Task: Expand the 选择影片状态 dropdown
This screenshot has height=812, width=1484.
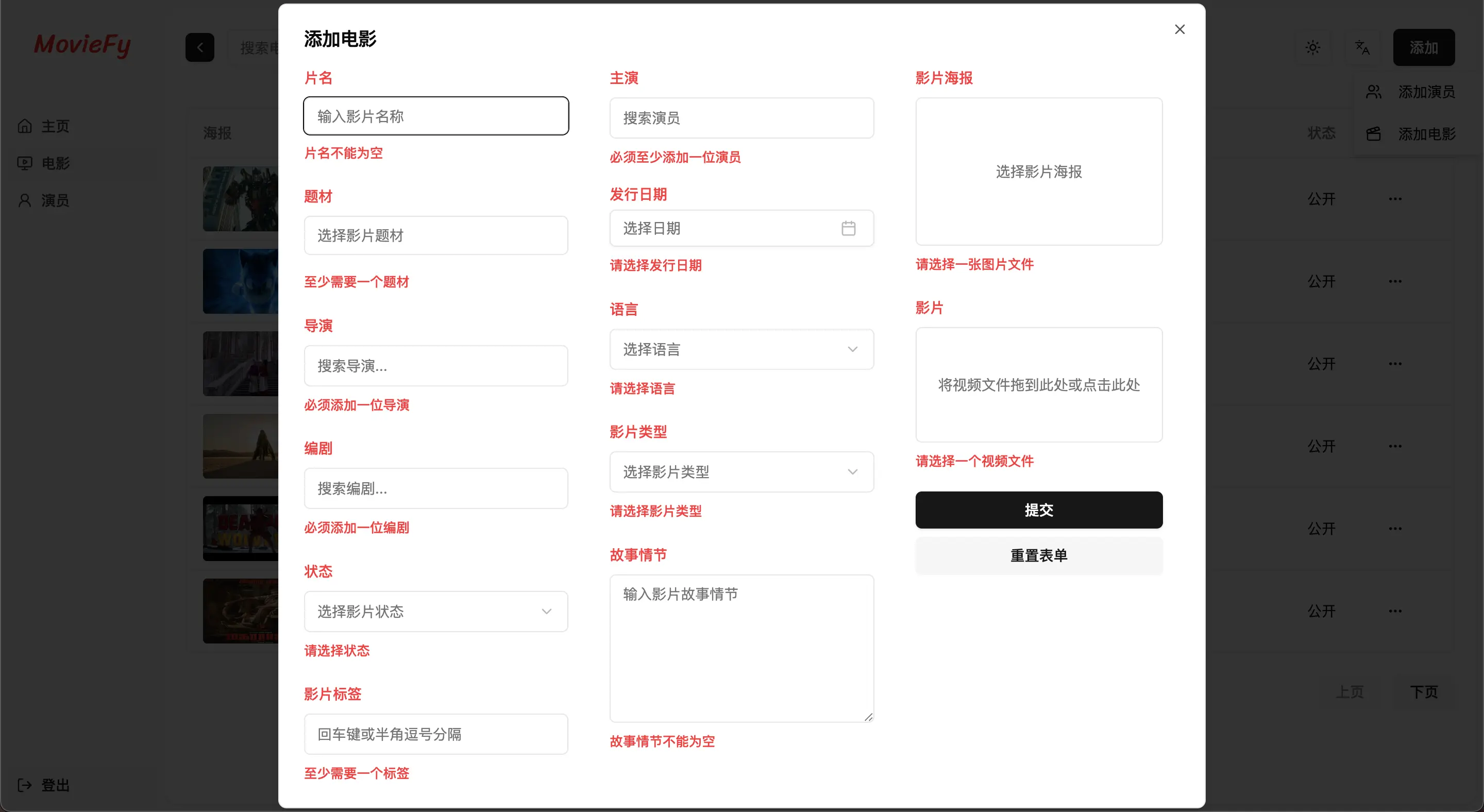Action: [435, 612]
